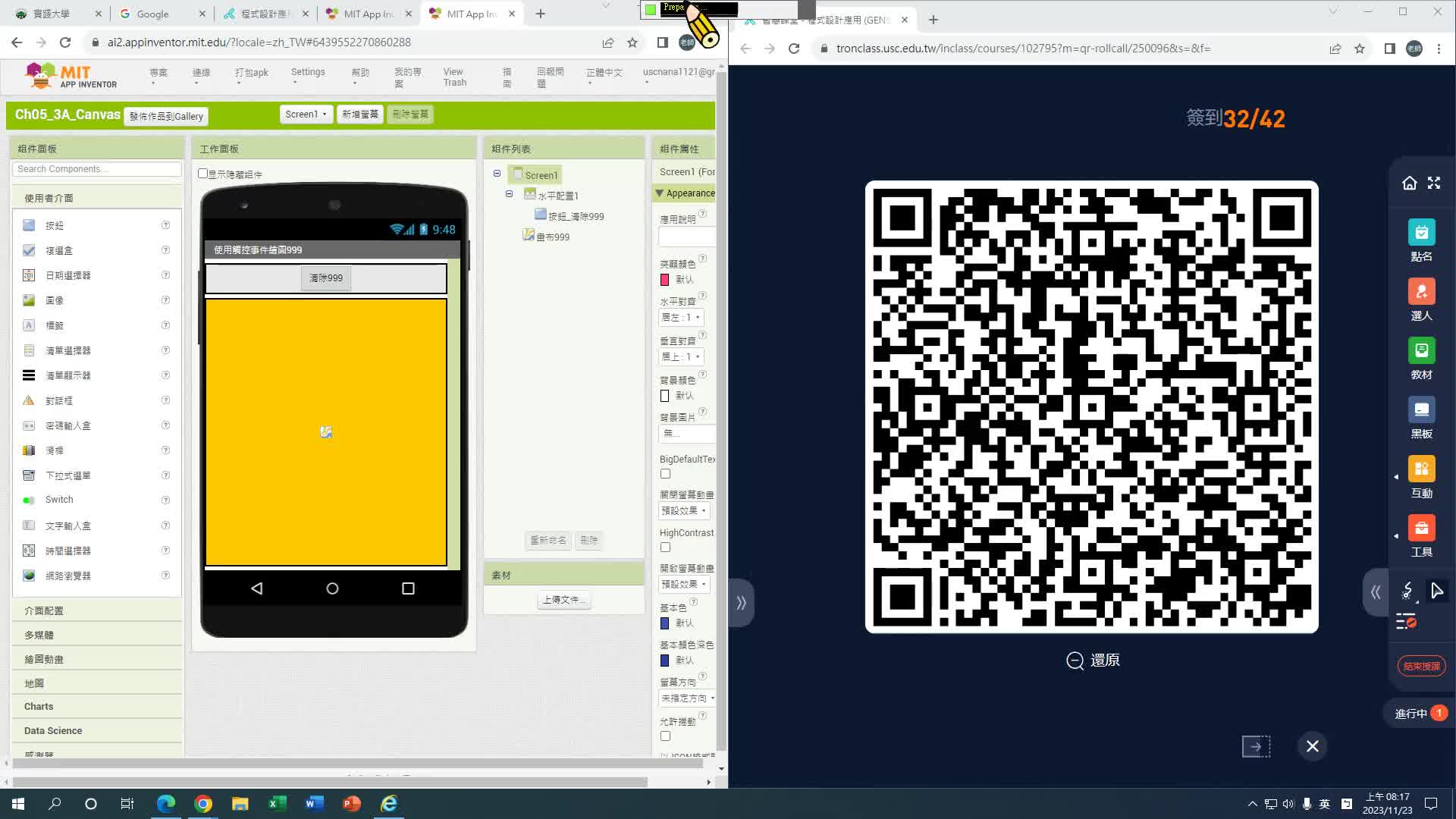
Task: Click the home icon in TronClass sidebar
Action: [1409, 183]
